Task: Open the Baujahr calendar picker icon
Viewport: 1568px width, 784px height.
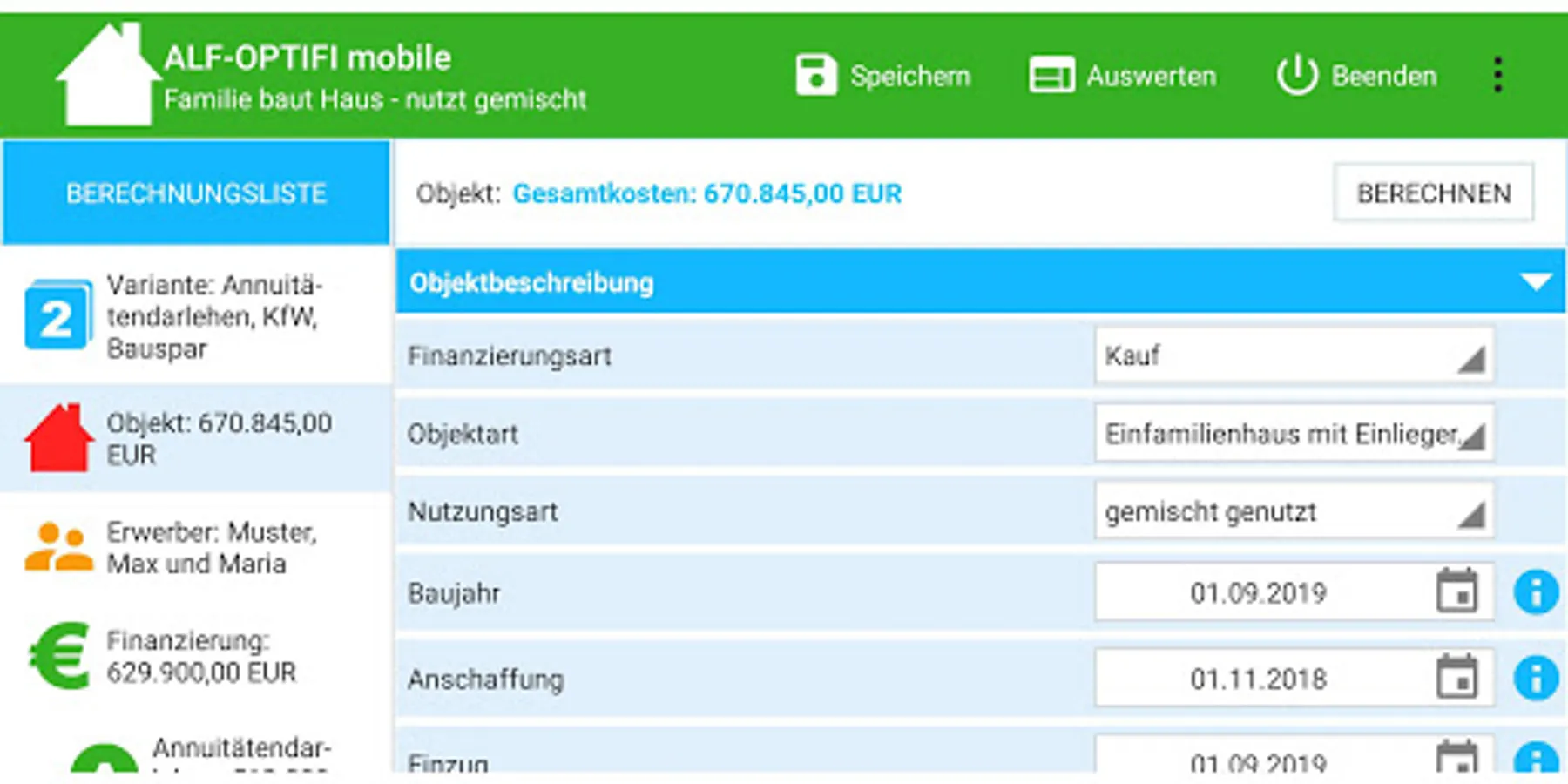Action: [x=1456, y=591]
